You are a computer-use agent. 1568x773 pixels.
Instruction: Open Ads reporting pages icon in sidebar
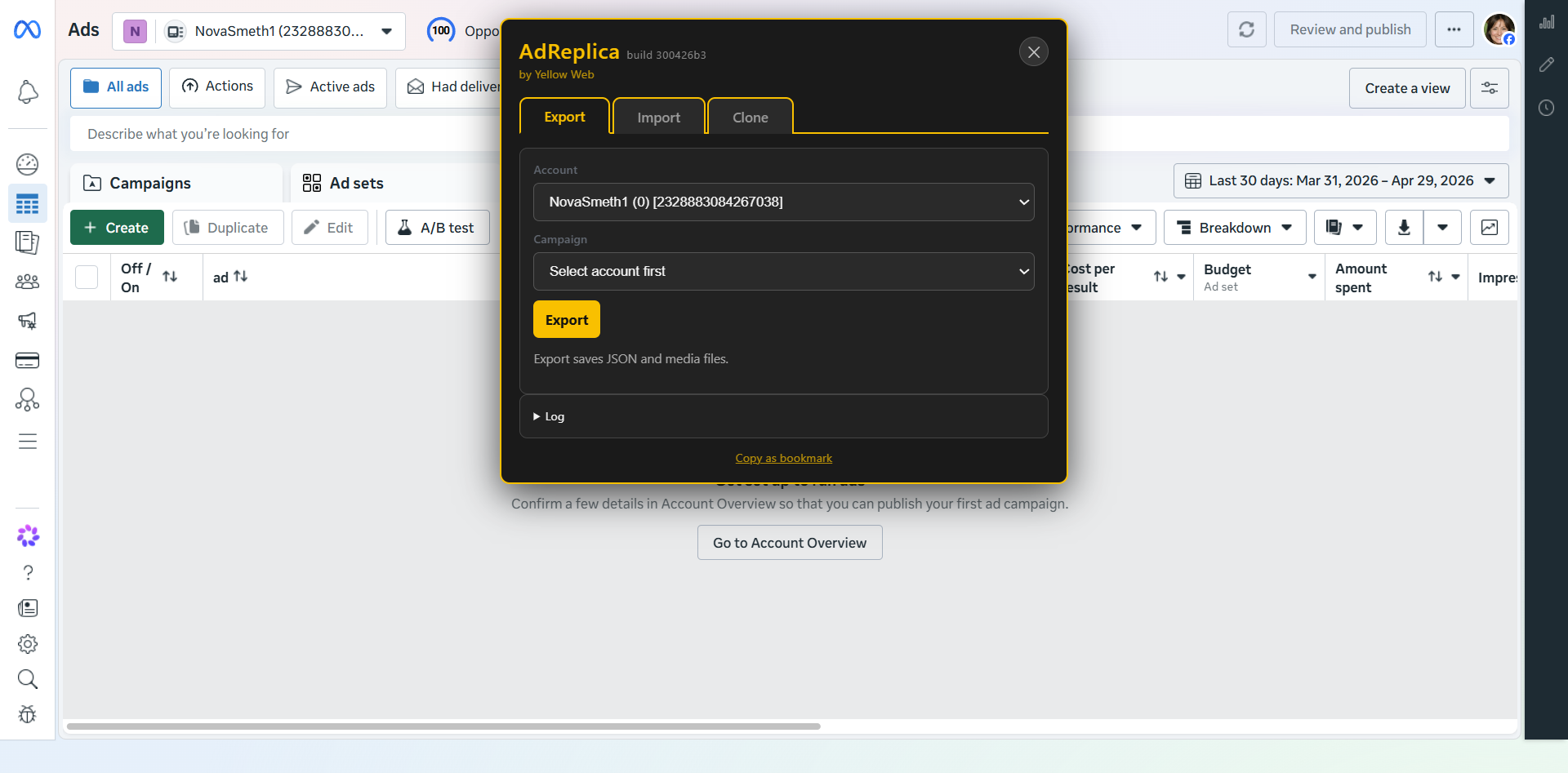tap(28, 242)
